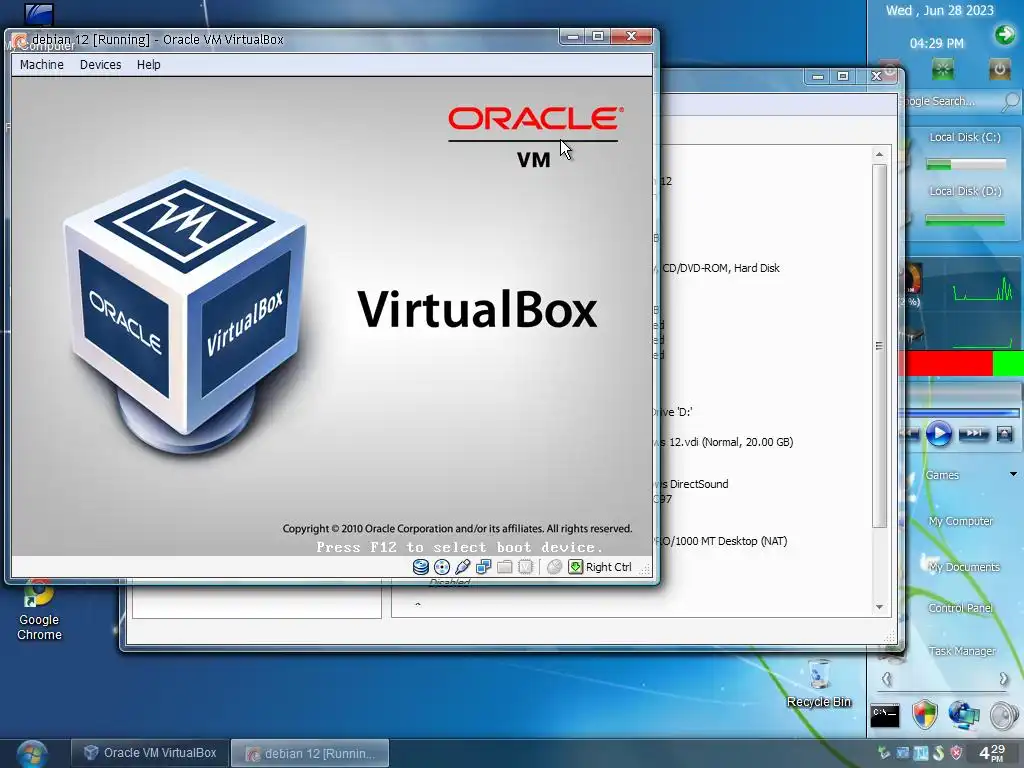
Task: Click Local Disk (C:) usage bar
Action: (966, 165)
